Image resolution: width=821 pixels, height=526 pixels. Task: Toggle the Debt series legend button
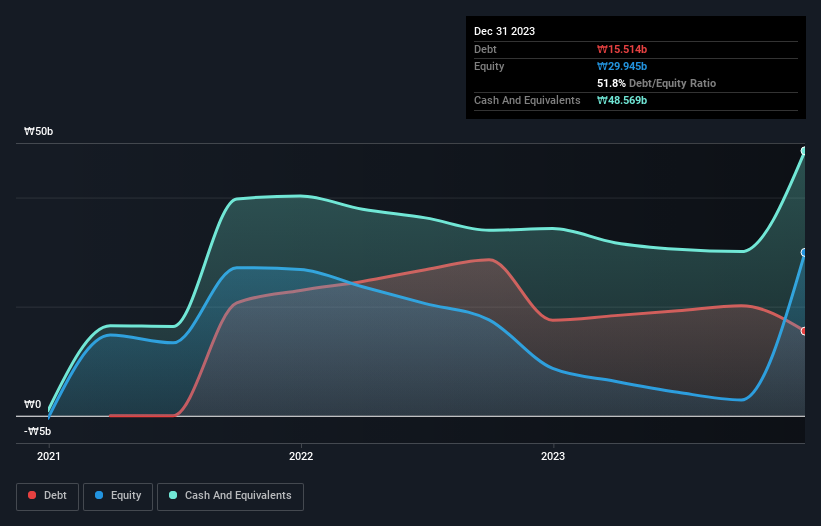tap(48, 496)
